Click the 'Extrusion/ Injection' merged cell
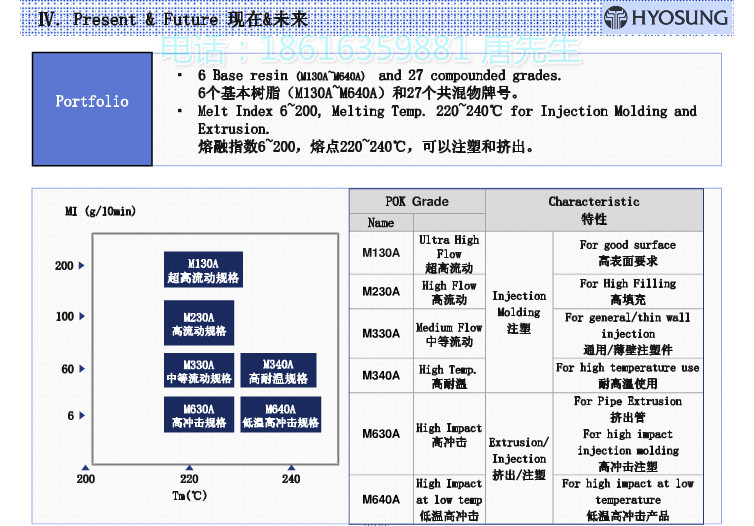This screenshot has height=526, width=754. (x=519, y=458)
